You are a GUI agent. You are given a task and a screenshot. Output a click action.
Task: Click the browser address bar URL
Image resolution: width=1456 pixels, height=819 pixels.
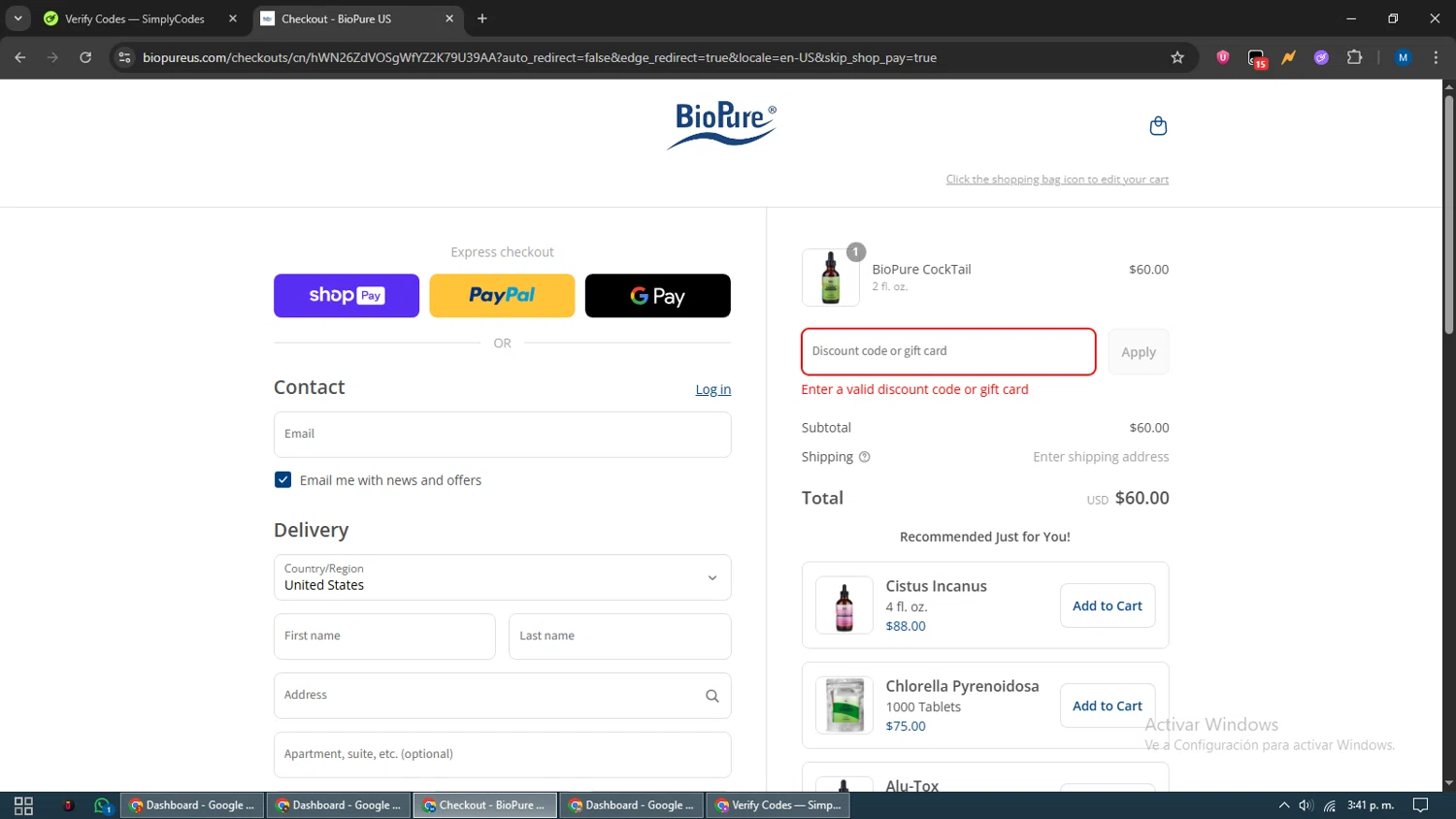click(540, 57)
